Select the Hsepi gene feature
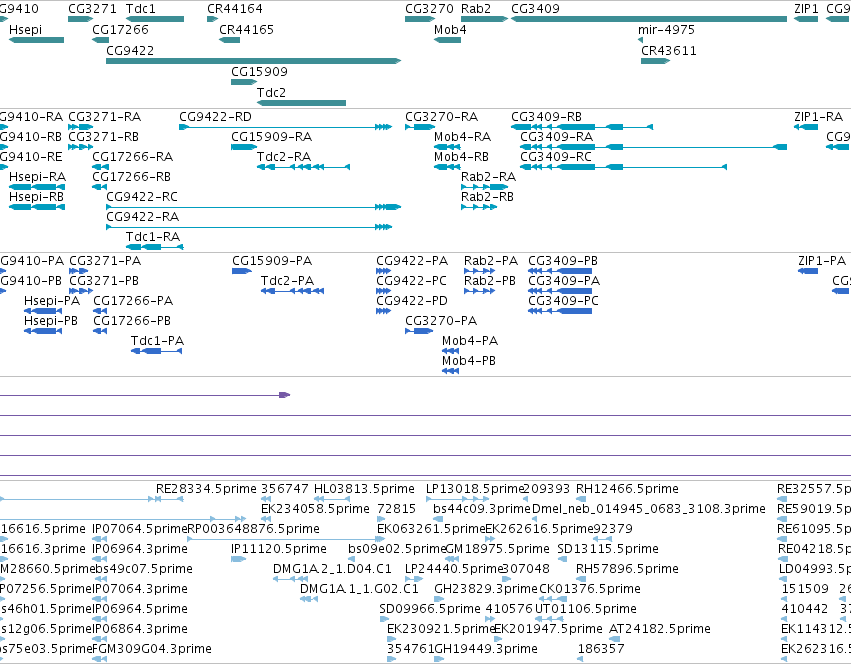The width and height of the screenshot is (851, 664). tap(36, 40)
